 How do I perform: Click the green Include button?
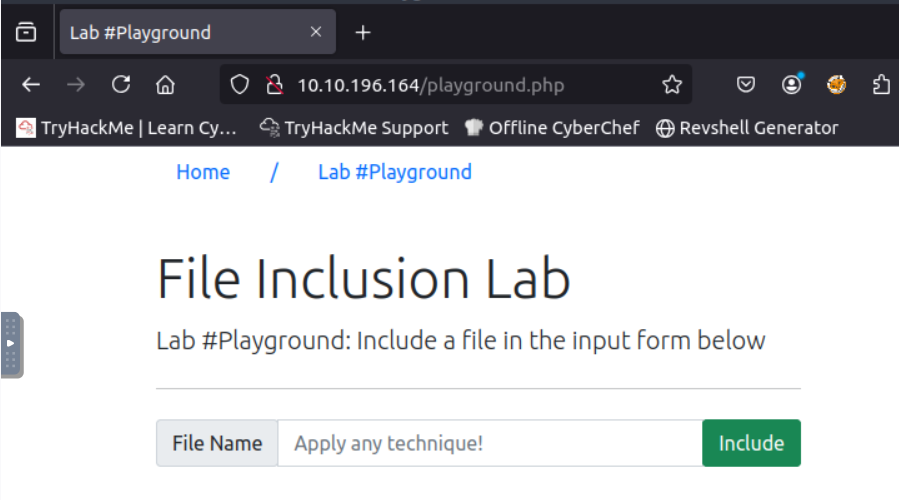pyautogui.click(x=751, y=443)
